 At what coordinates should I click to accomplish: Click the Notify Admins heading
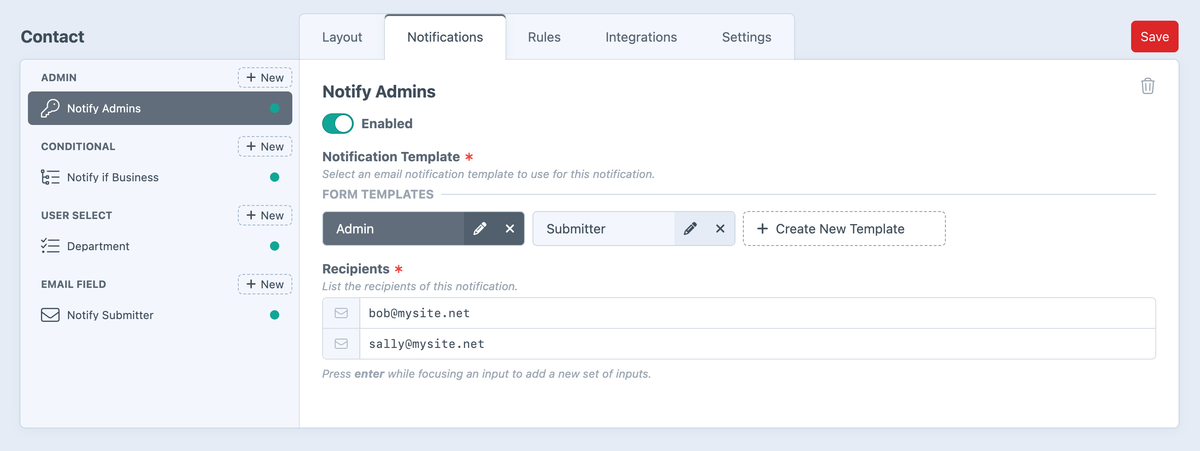379,91
